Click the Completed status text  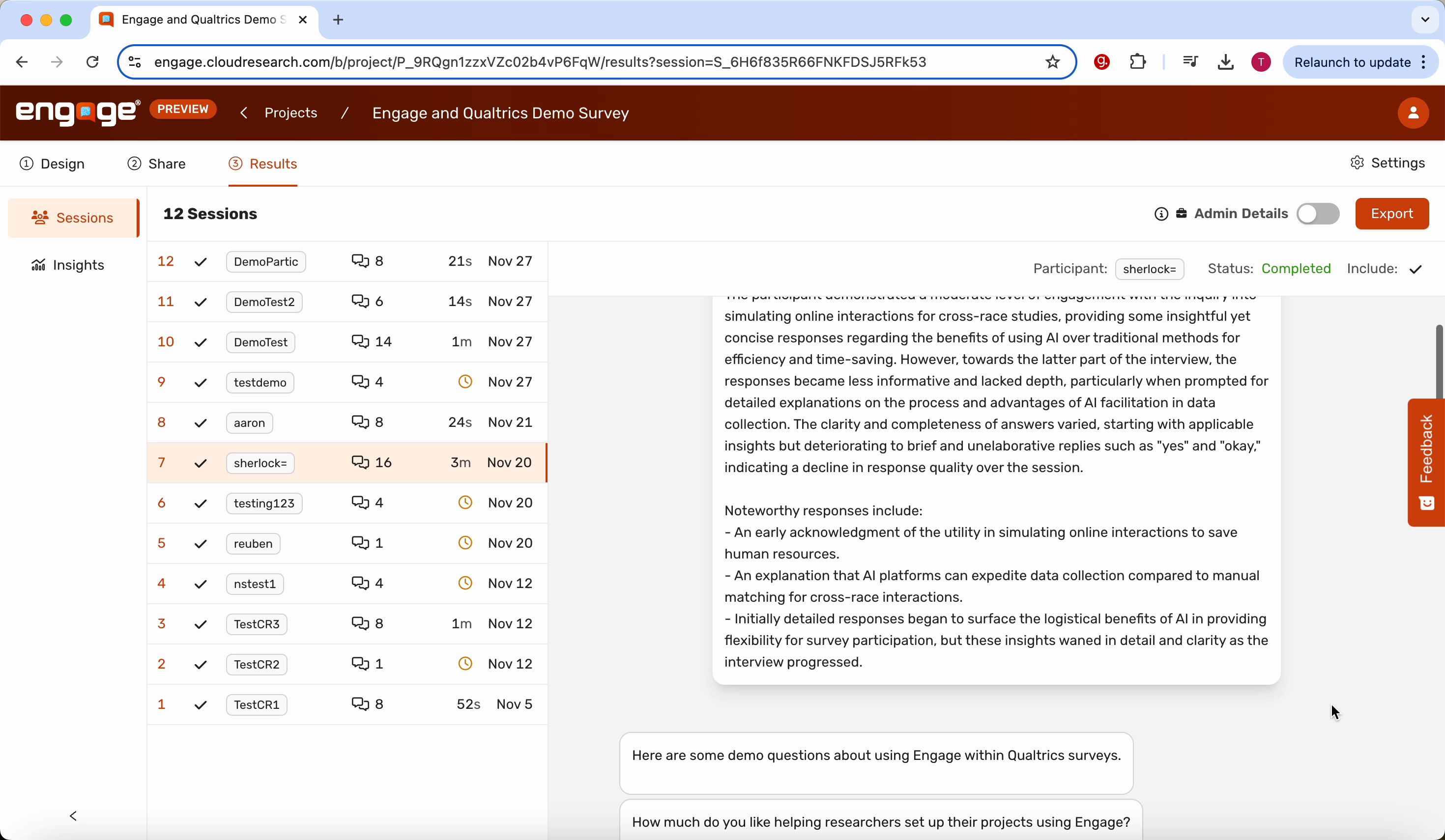(x=1296, y=269)
